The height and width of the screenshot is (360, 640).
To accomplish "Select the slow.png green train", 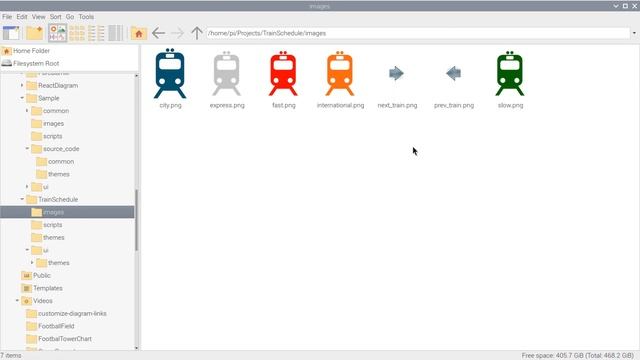I will pos(510,79).
